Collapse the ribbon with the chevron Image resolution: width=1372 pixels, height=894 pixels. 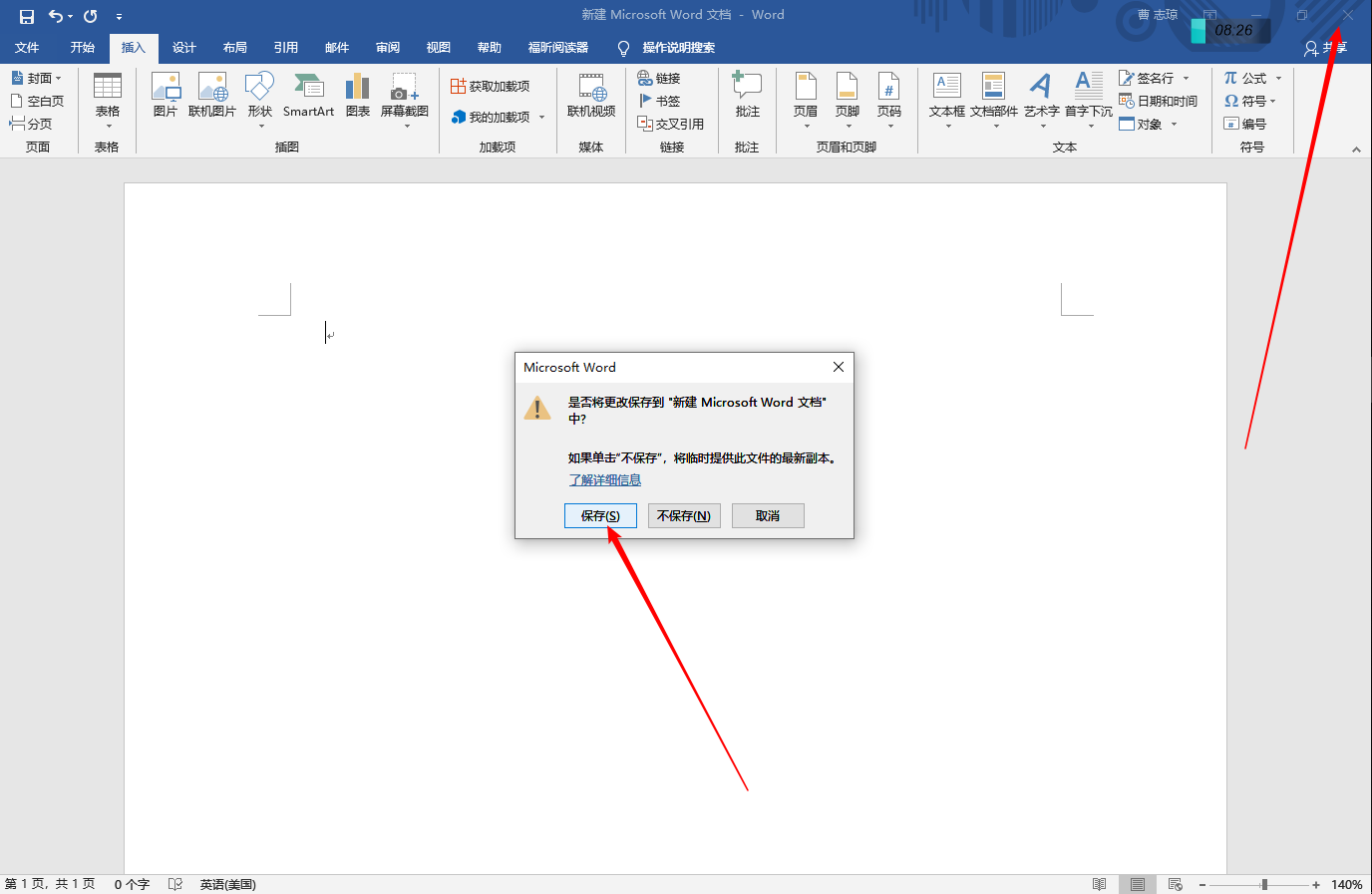(1356, 149)
